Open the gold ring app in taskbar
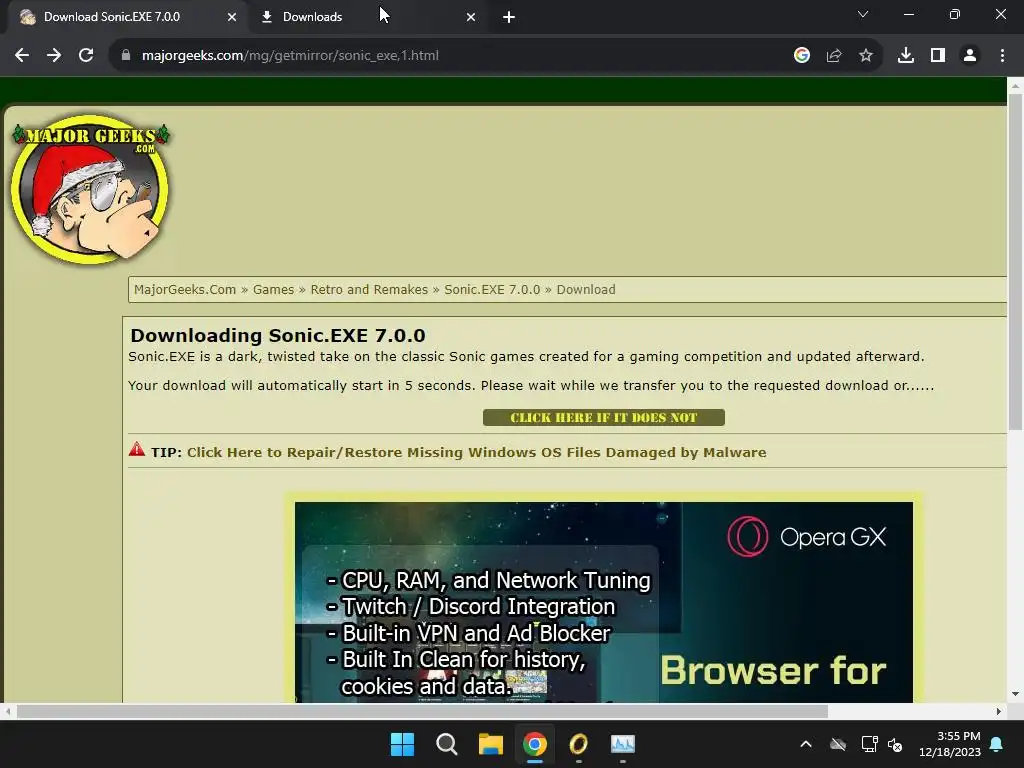1024x768 pixels. pos(579,744)
